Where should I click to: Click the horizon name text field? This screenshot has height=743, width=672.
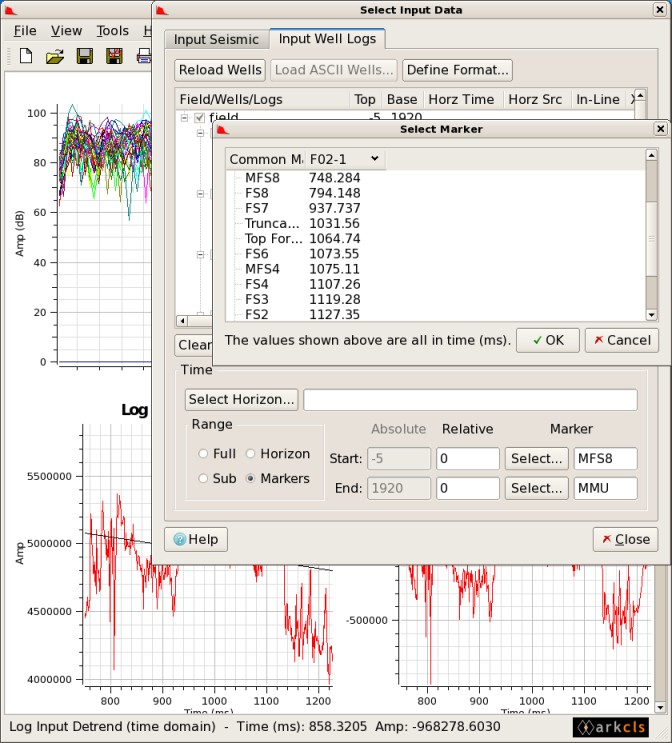pyautogui.click(x=470, y=399)
